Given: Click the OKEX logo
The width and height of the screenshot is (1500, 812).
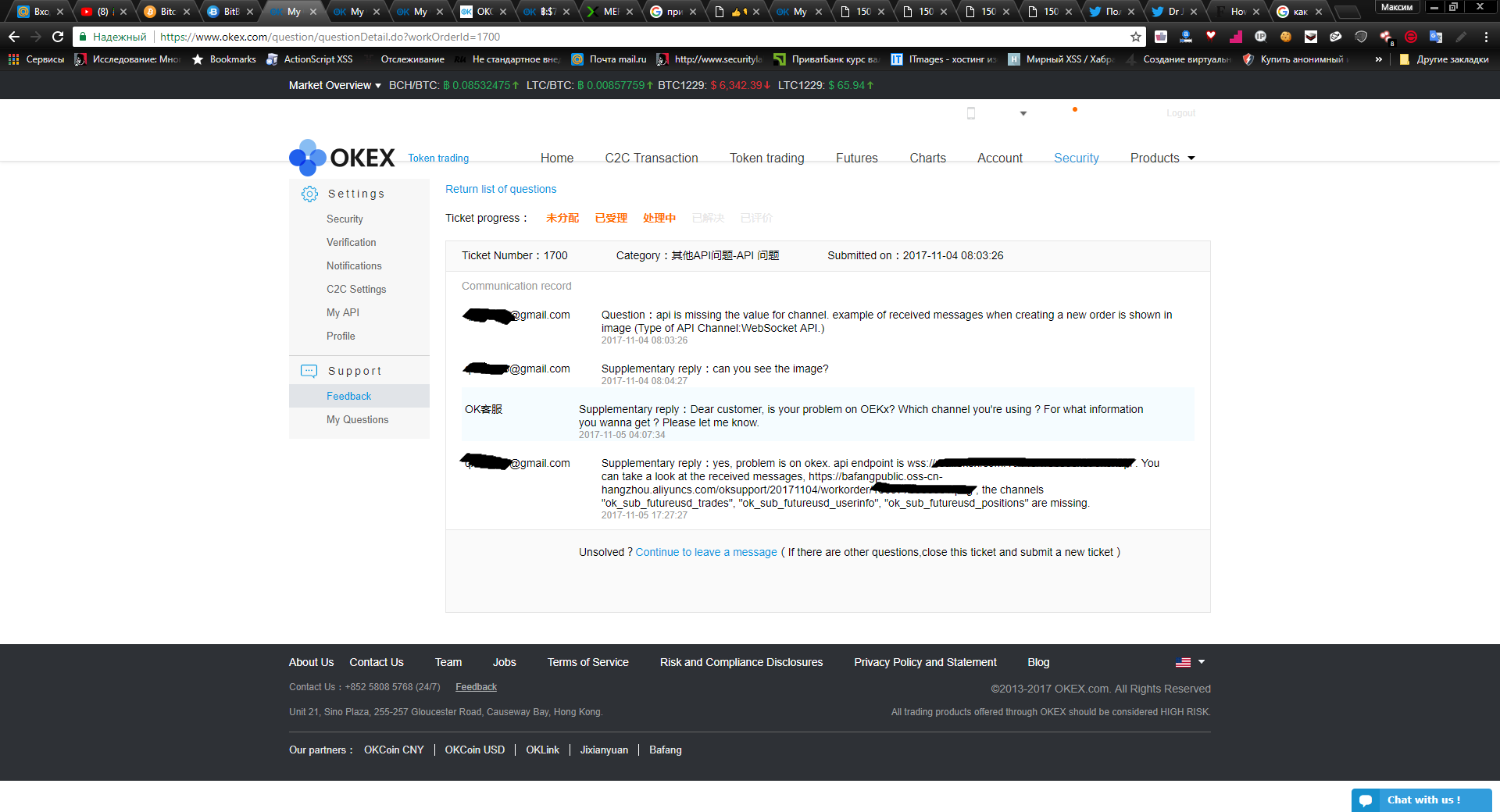Looking at the screenshot, I should coord(342,158).
